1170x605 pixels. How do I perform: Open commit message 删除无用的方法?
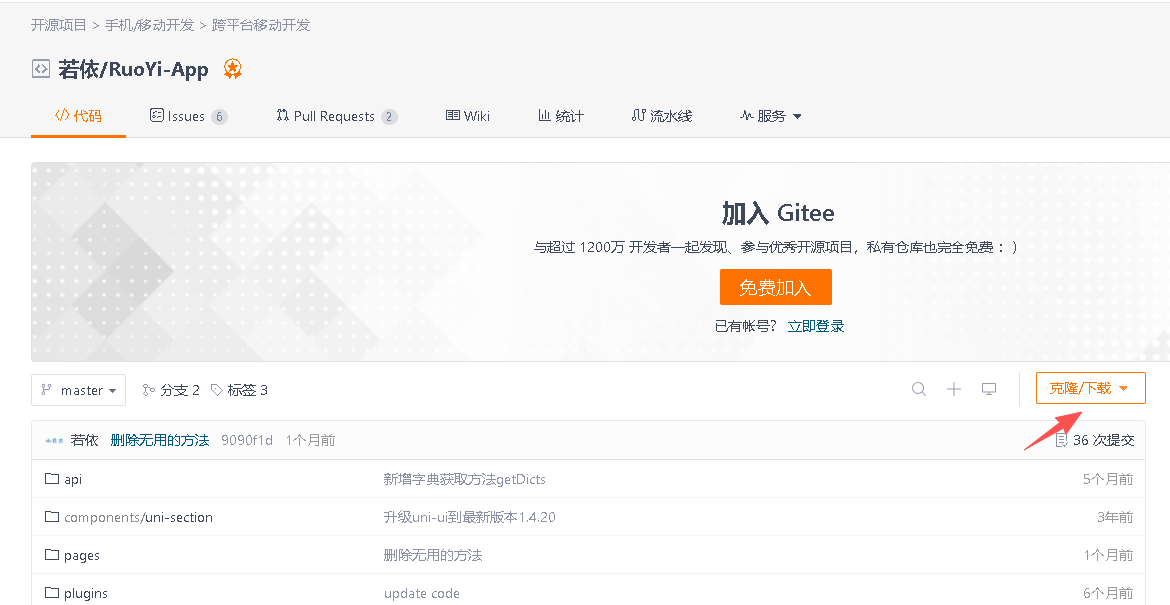click(160, 440)
